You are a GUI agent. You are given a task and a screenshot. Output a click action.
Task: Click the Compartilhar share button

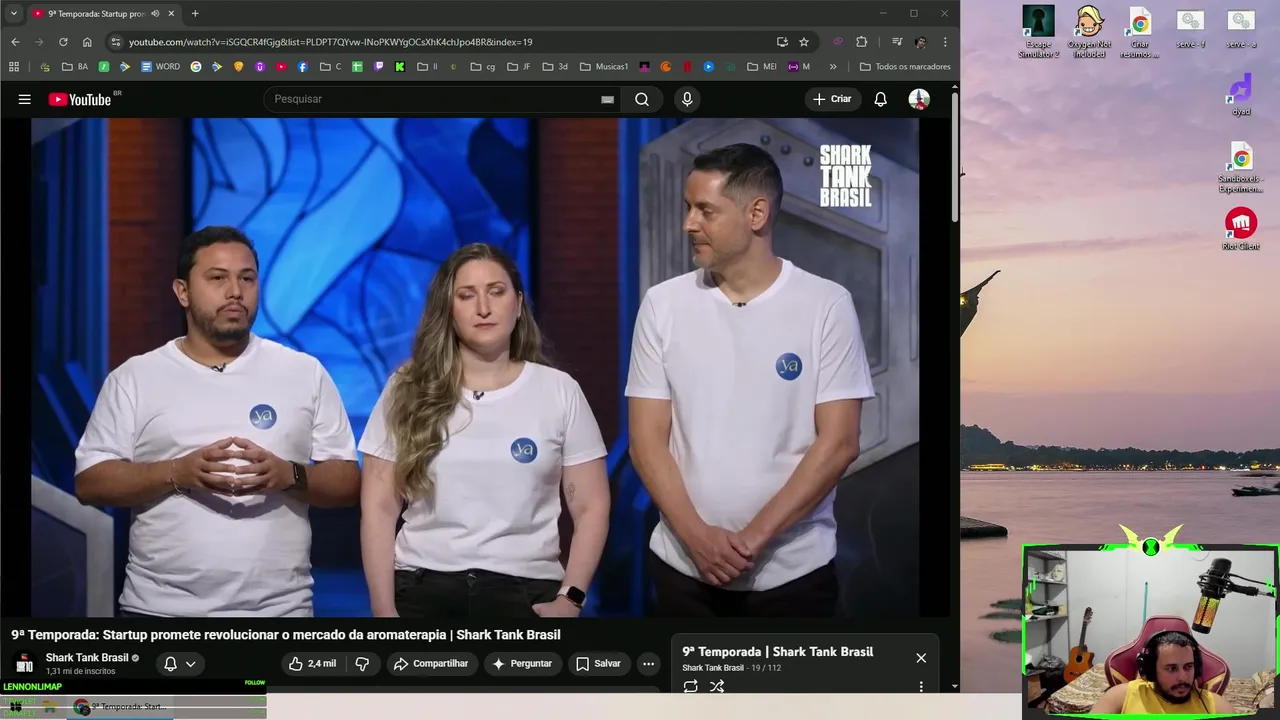point(430,663)
